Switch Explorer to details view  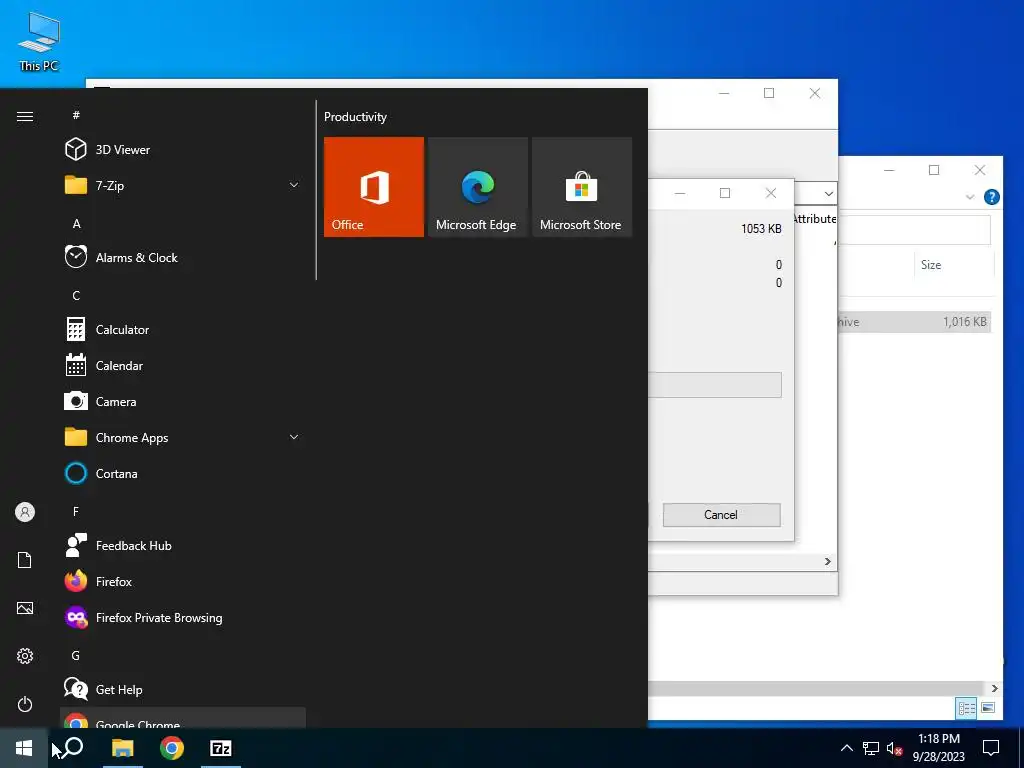click(967, 707)
